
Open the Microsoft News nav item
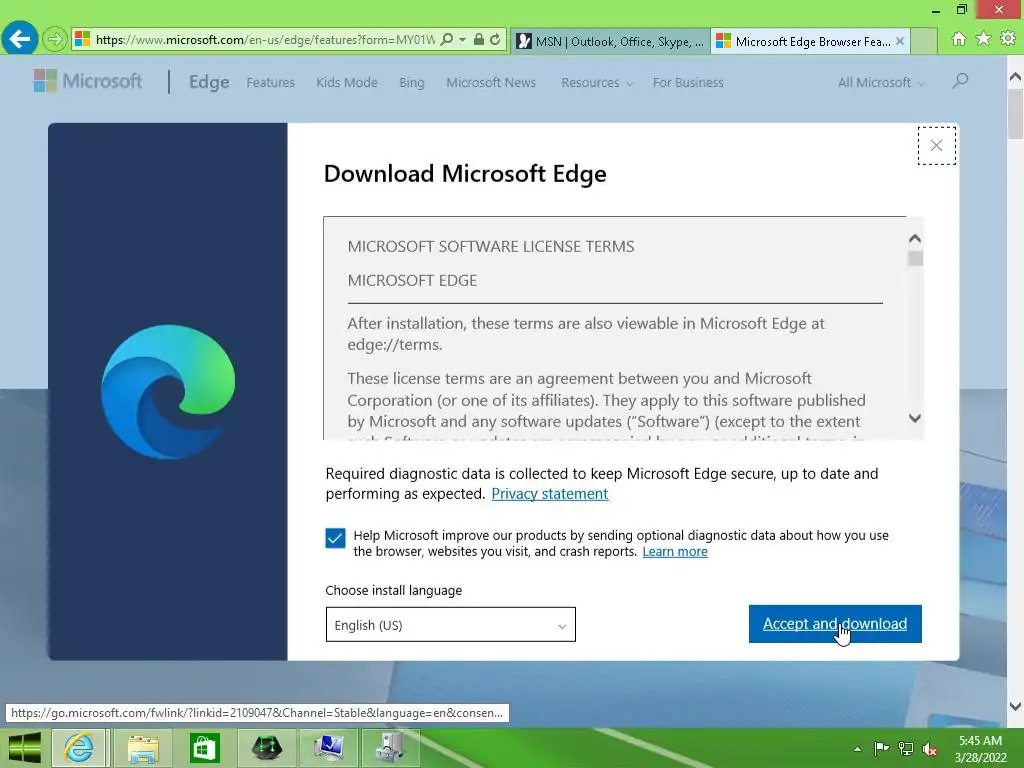coord(491,83)
